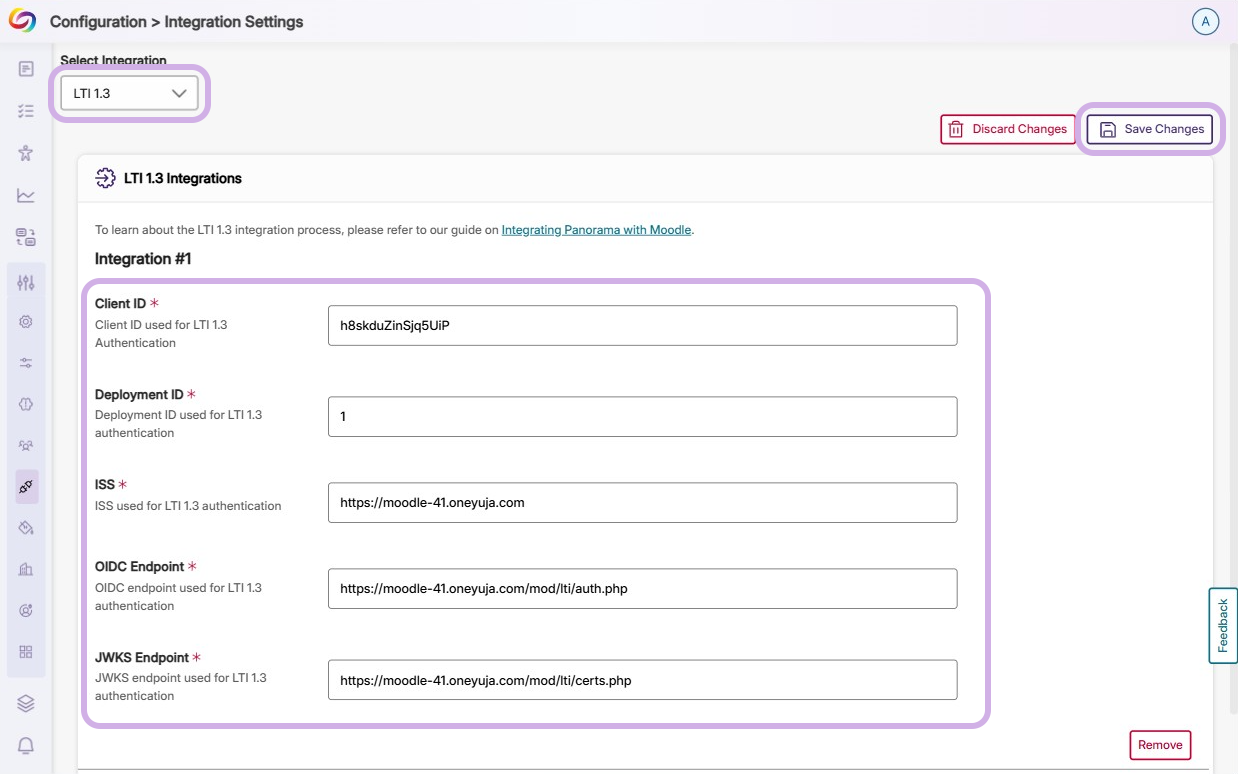
Task: Focus the ISS input field
Action: [x=642, y=503]
